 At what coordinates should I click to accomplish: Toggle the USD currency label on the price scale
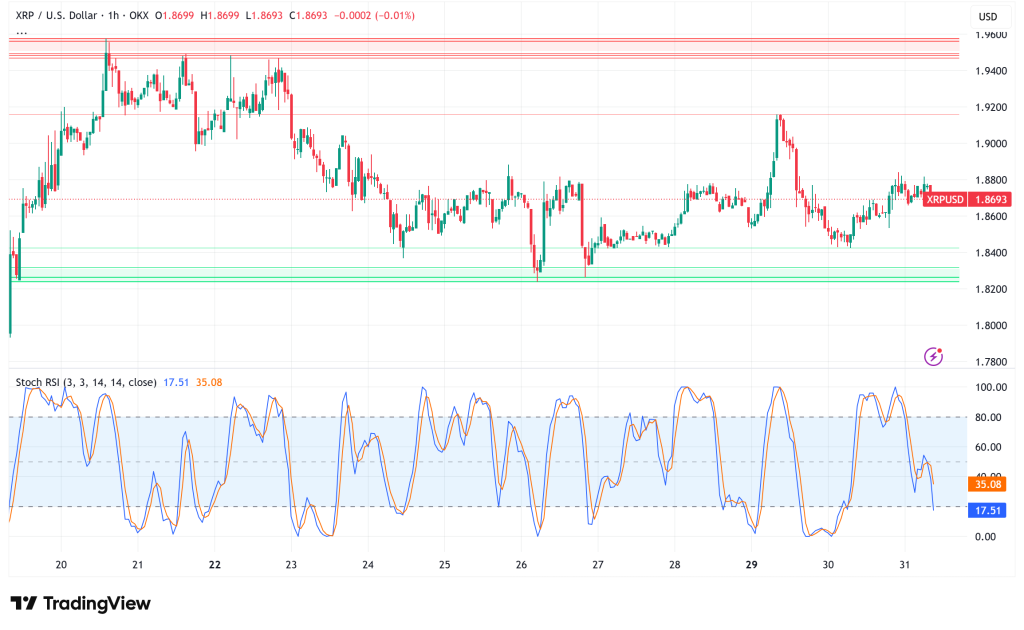988,15
